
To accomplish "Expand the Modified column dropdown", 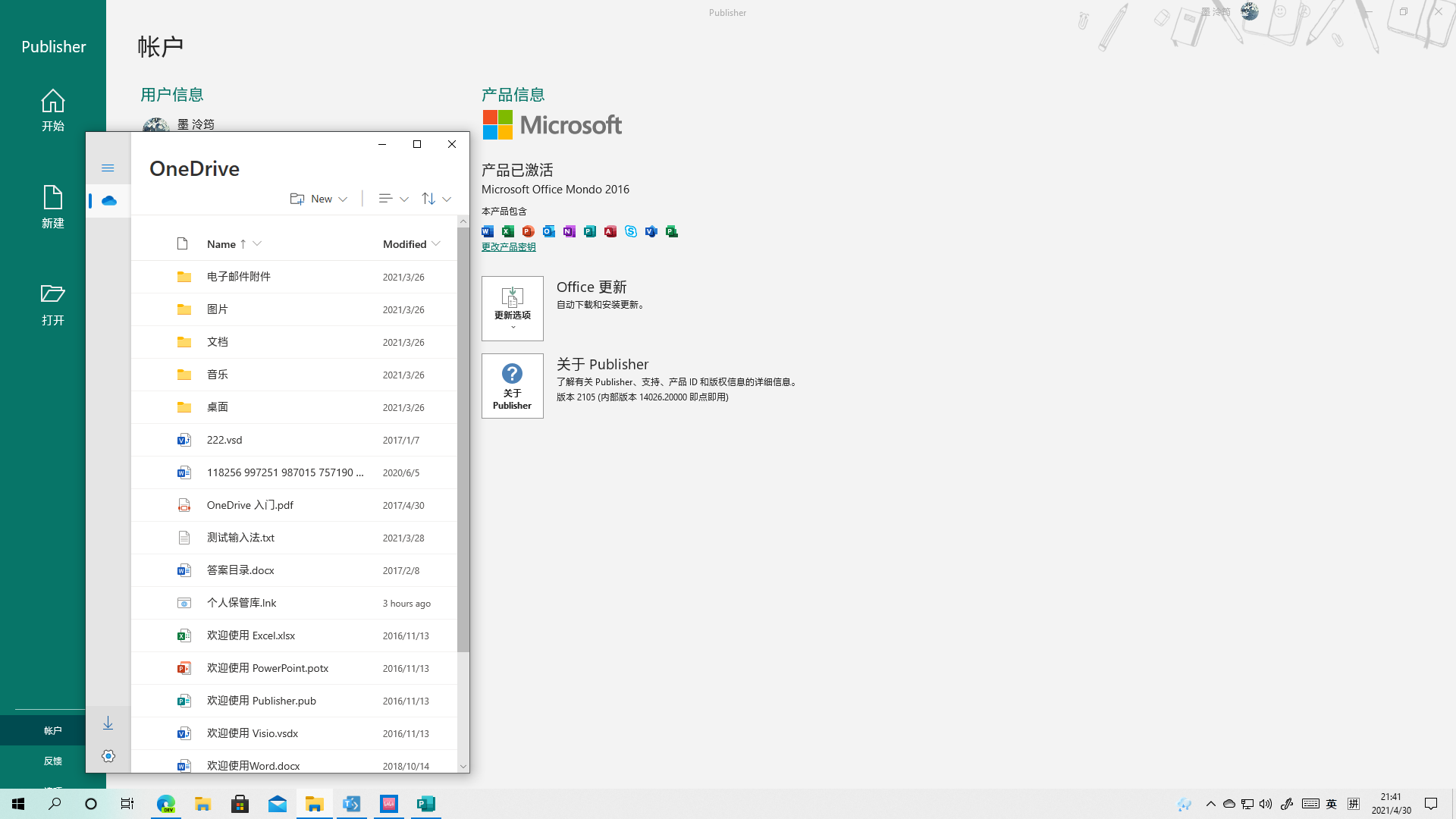I will pos(435,243).
